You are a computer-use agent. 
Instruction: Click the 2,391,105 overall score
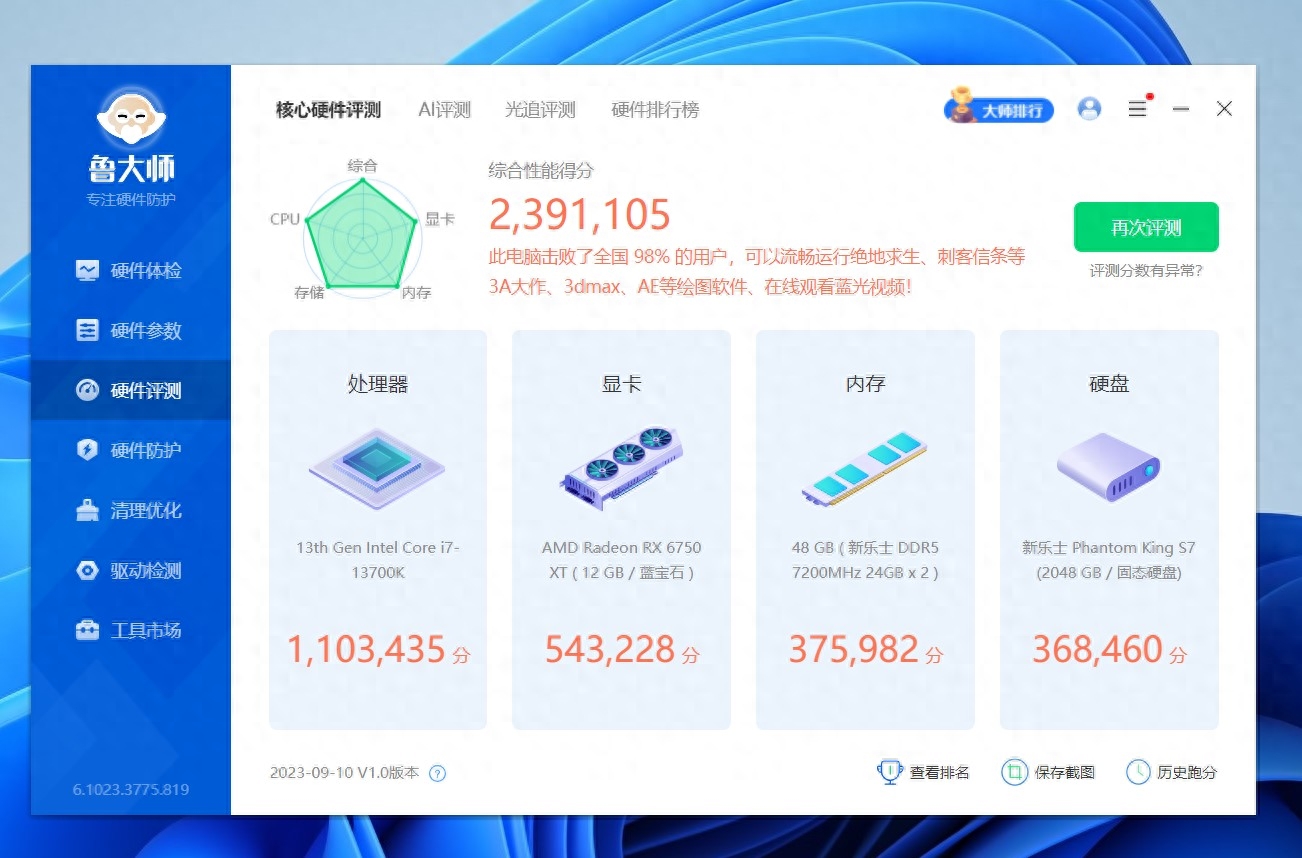coord(580,215)
